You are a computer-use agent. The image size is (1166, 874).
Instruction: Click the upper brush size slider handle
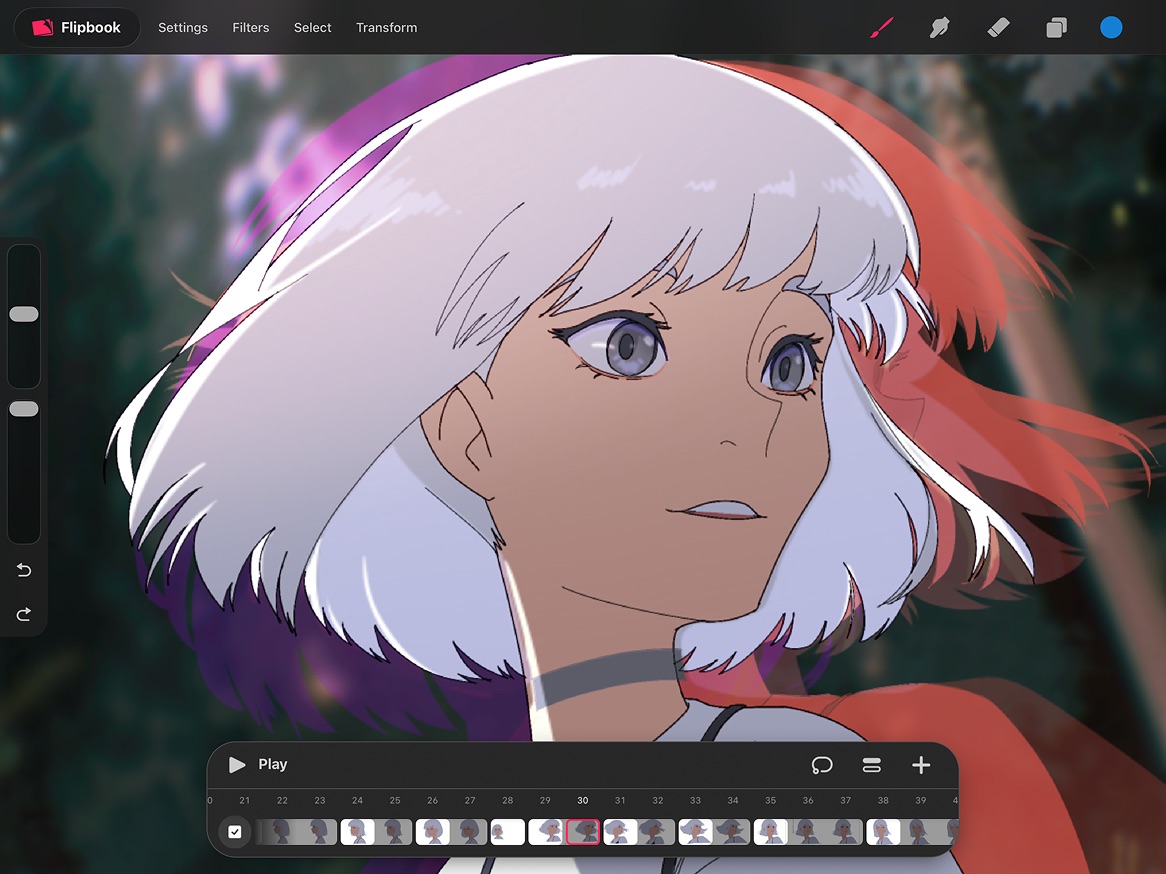(x=24, y=314)
